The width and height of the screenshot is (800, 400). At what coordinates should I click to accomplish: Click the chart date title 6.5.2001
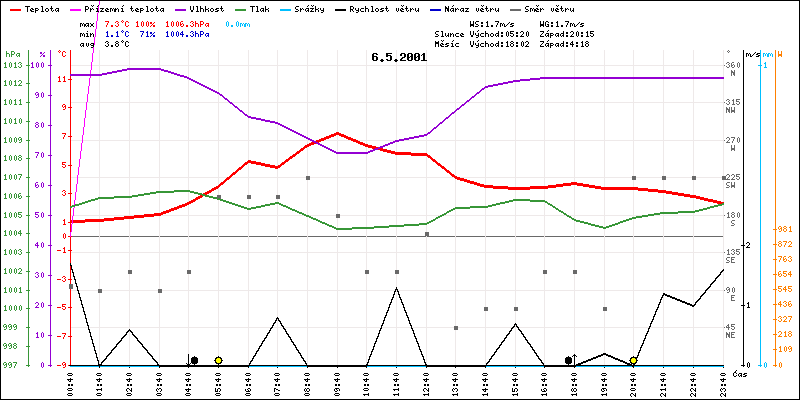pos(399,57)
